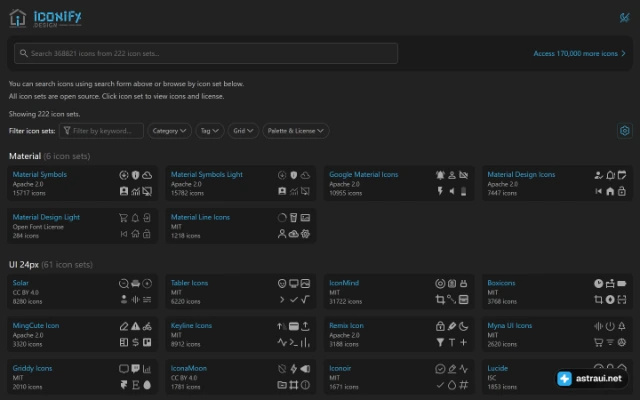Click the shopping cart in Myna UI Icons card
This screenshot has height=400, width=640.
pyautogui.click(x=598, y=342)
